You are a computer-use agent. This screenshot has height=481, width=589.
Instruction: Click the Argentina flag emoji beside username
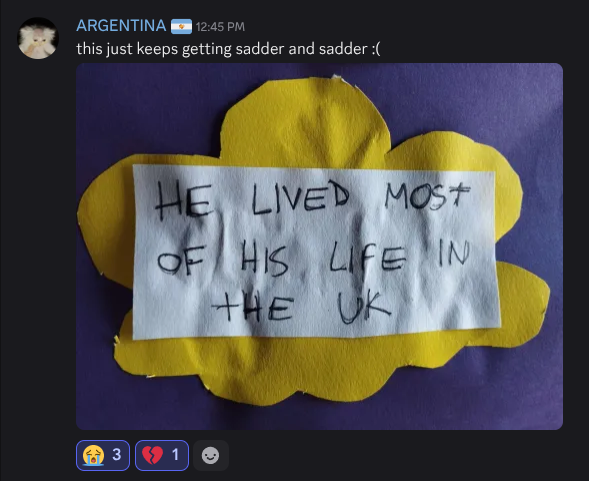[181, 27]
